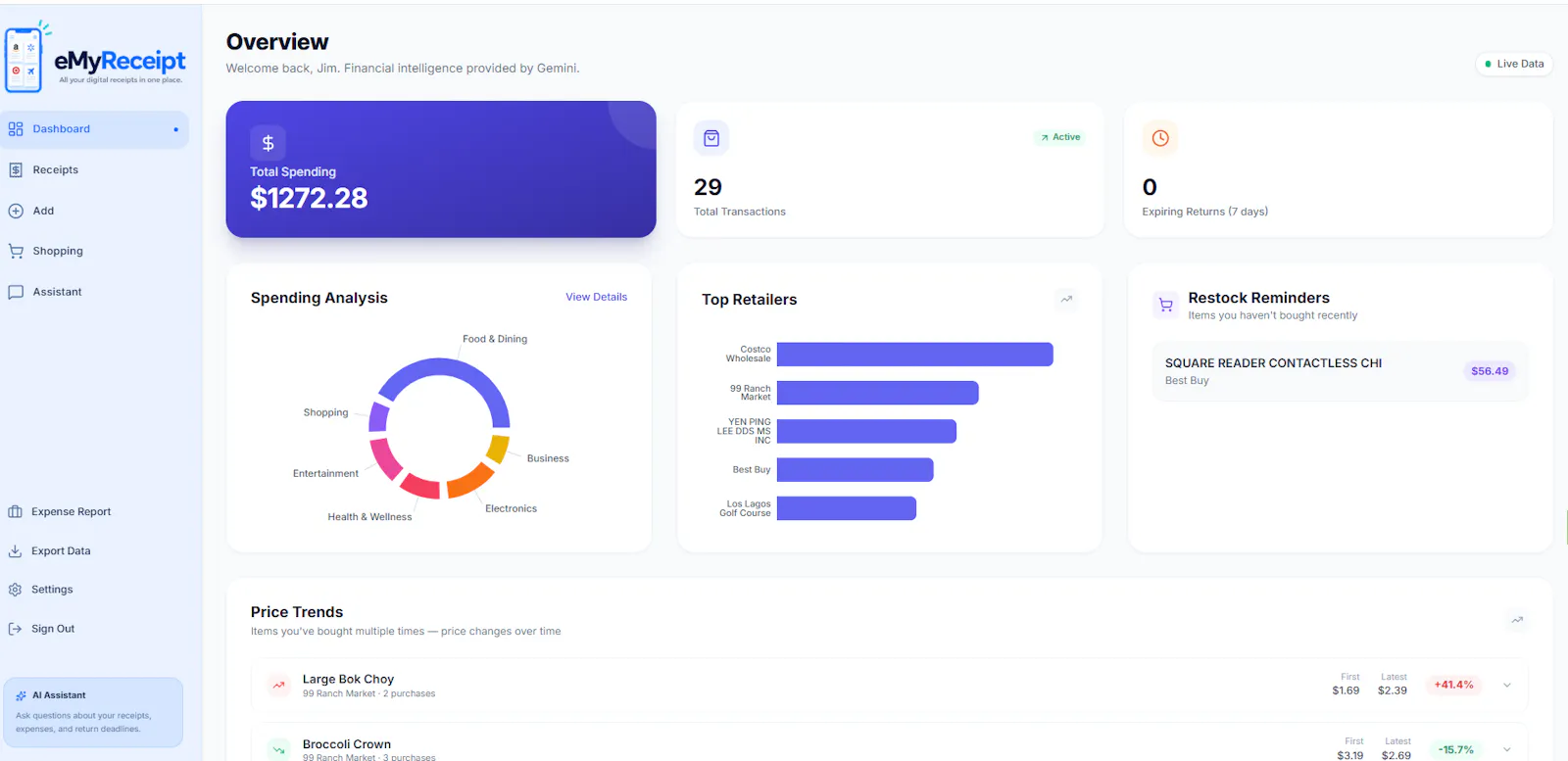Image resolution: width=1568 pixels, height=761 pixels.
Task: Click the trend icon in Top Retailers card
Action: 1066,299
